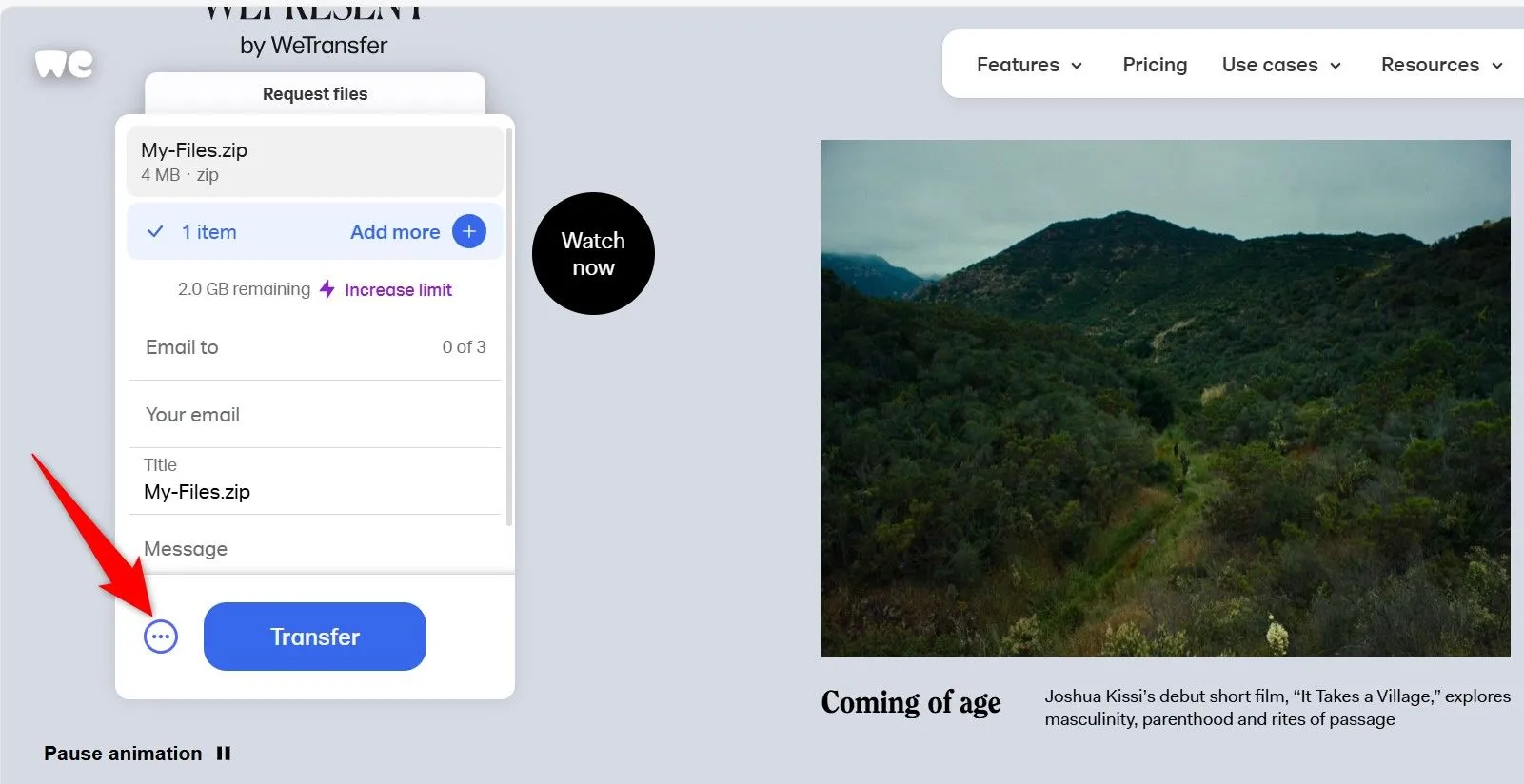Click the lightning bolt Increase limit icon
1524x784 pixels.
(327, 289)
